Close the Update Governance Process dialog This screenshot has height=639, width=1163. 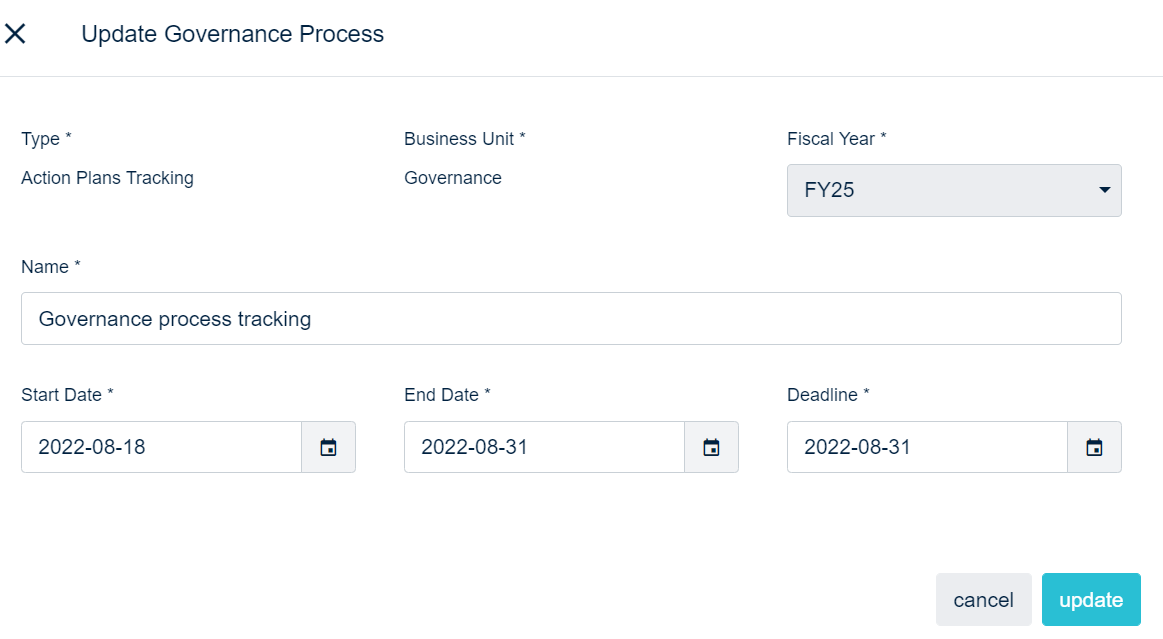tap(15, 34)
